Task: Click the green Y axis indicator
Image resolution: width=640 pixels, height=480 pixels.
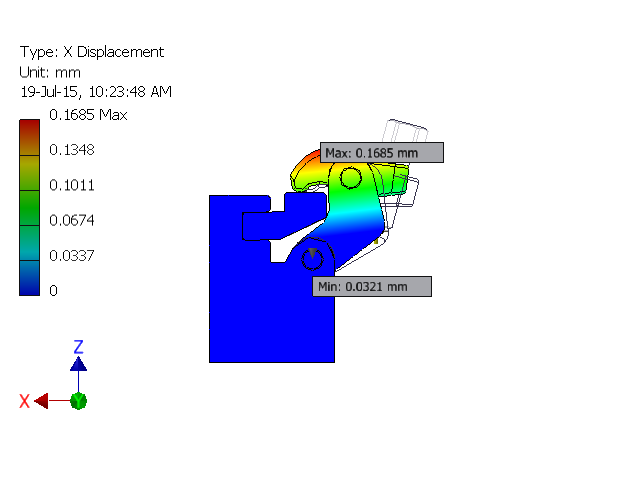Action: coord(78,401)
